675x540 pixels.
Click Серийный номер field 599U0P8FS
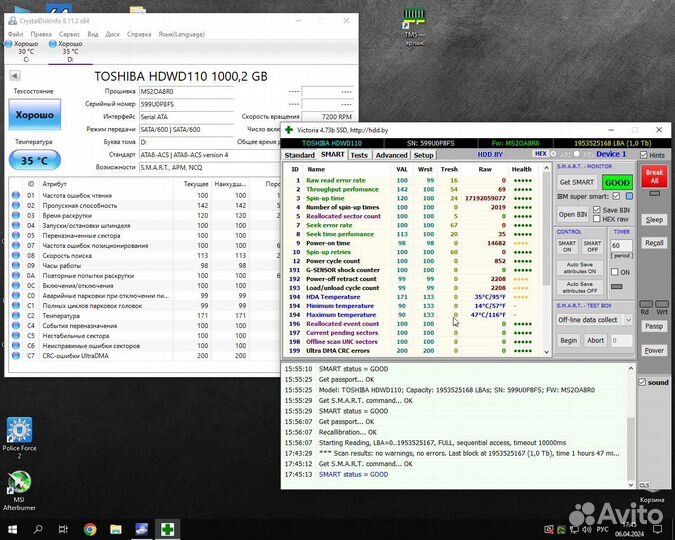(186, 104)
